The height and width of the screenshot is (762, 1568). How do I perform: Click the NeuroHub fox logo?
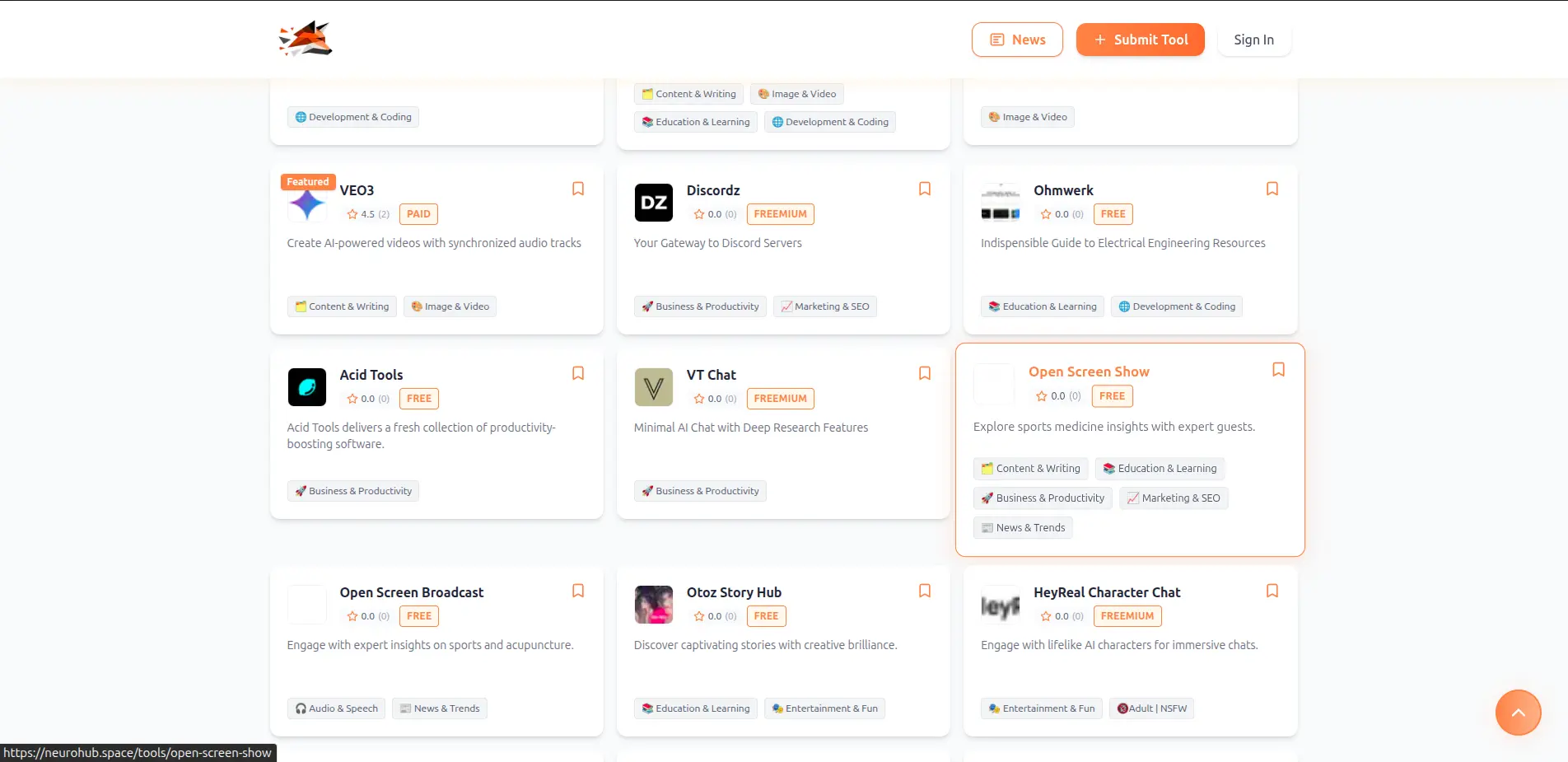tap(306, 39)
